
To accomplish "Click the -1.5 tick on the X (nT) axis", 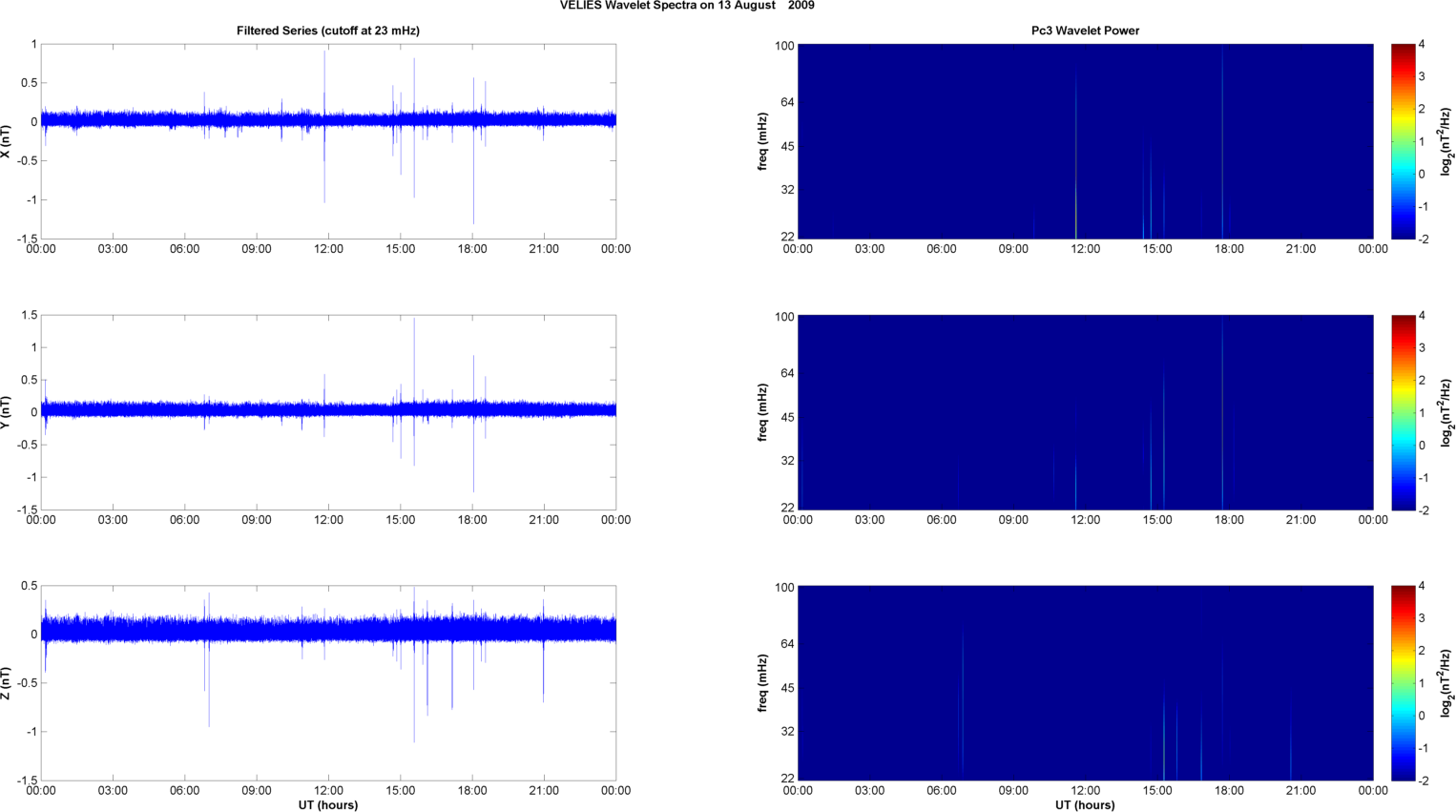I will [27, 239].
